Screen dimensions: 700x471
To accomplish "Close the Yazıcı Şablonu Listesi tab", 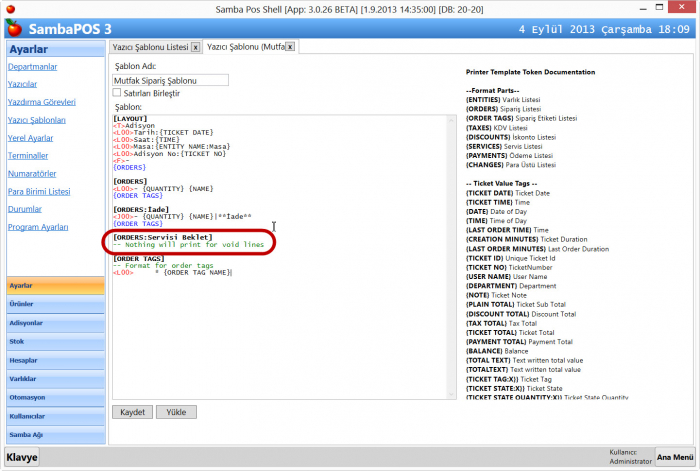I will coord(195,47).
